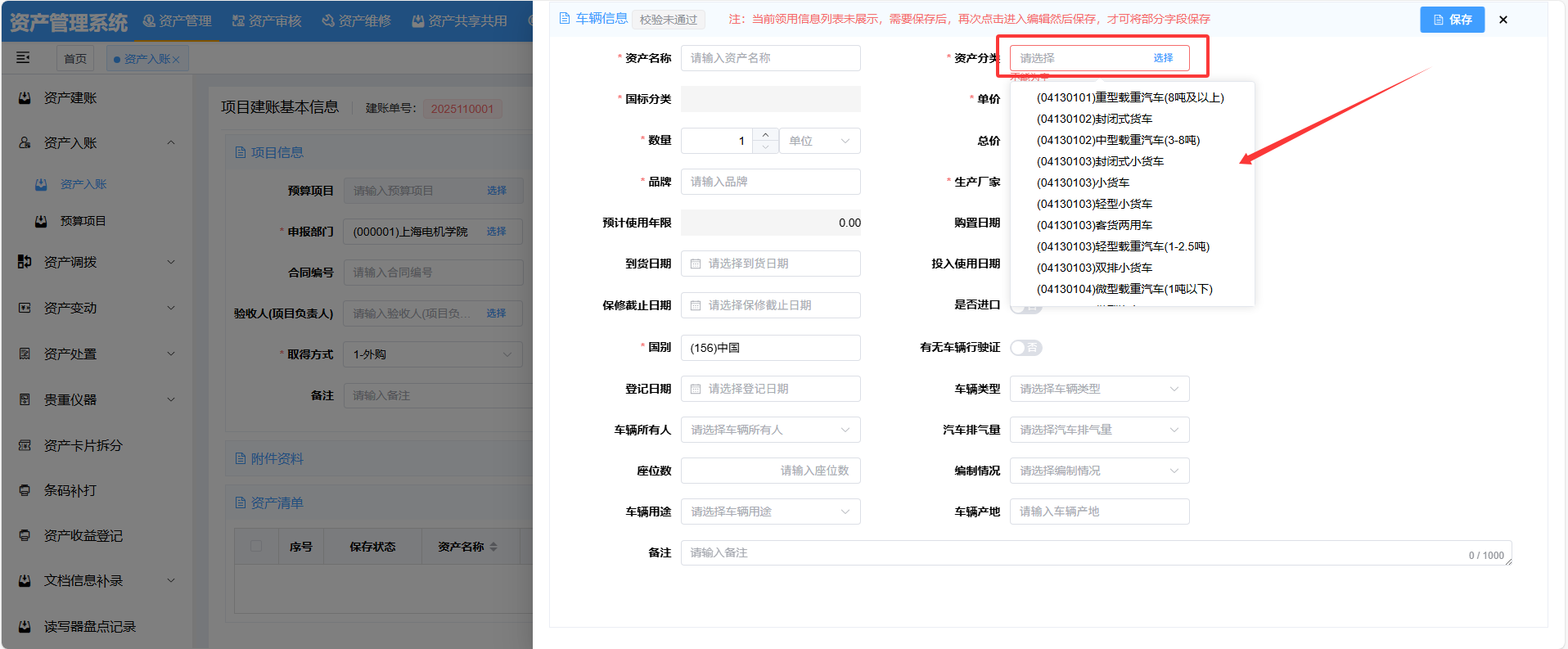Viewport: 1568px width, 649px height.
Task: Click the 资产调拨 sidebar icon
Action: click(x=25, y=262)
